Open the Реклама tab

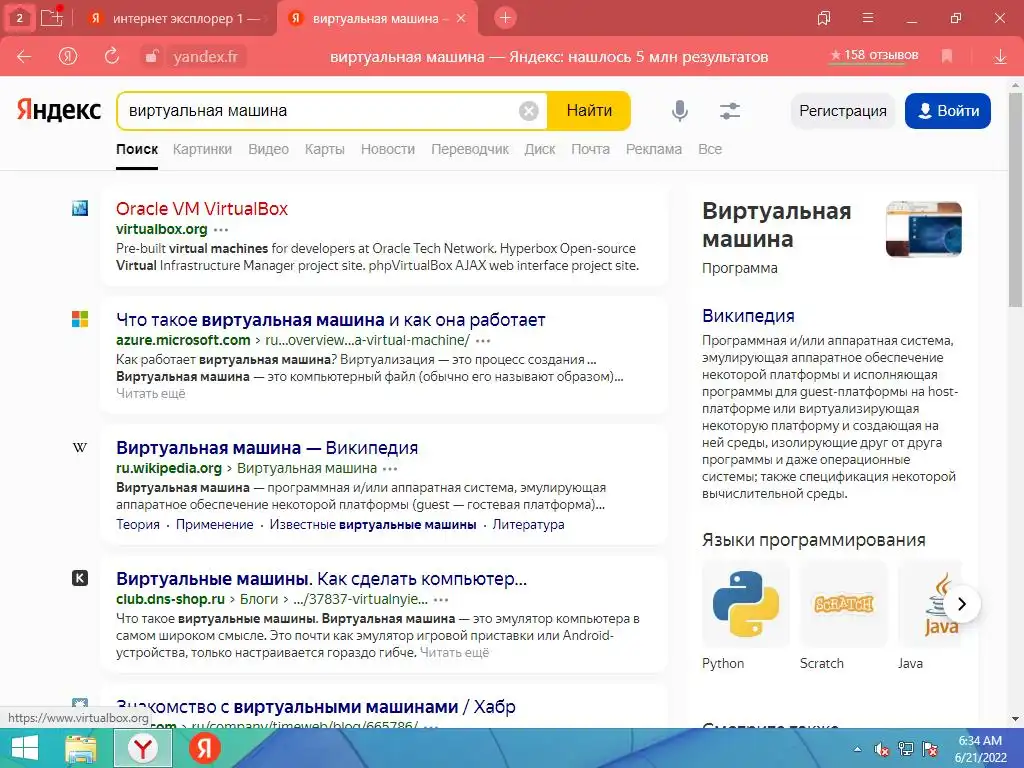[x=654, y=149]
